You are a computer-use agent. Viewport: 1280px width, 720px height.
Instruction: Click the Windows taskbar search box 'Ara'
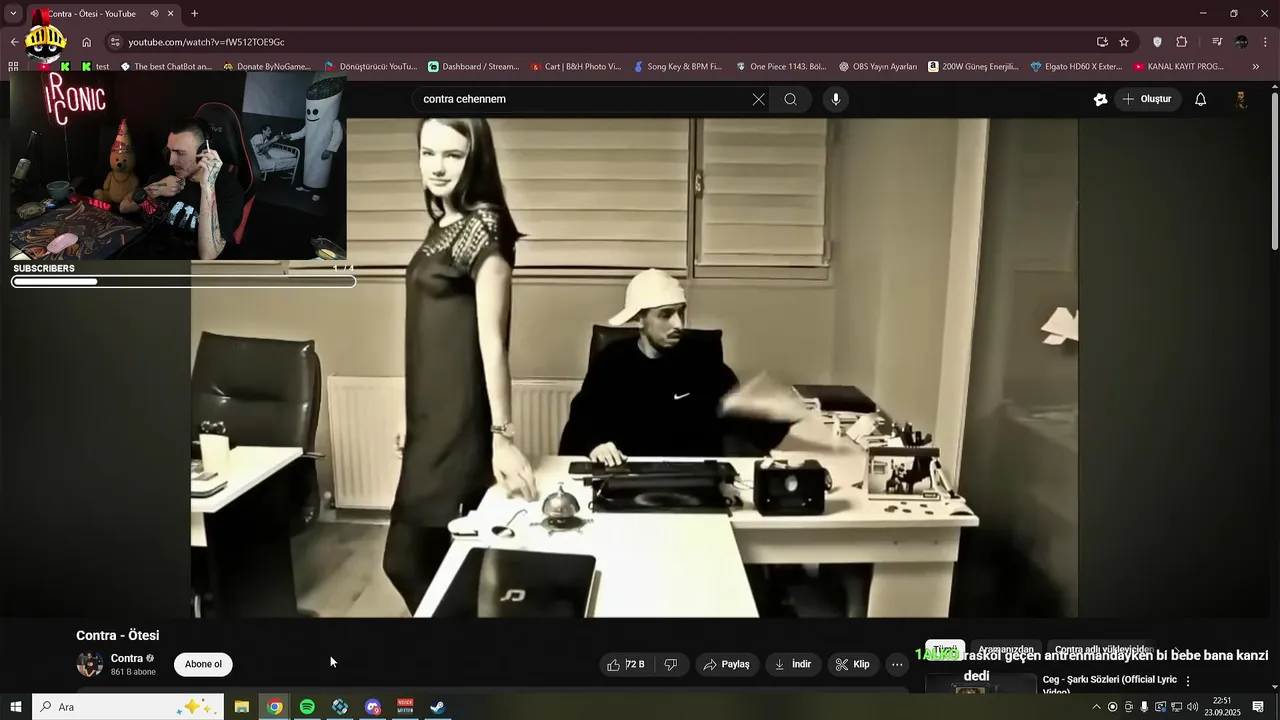(128, 707)
